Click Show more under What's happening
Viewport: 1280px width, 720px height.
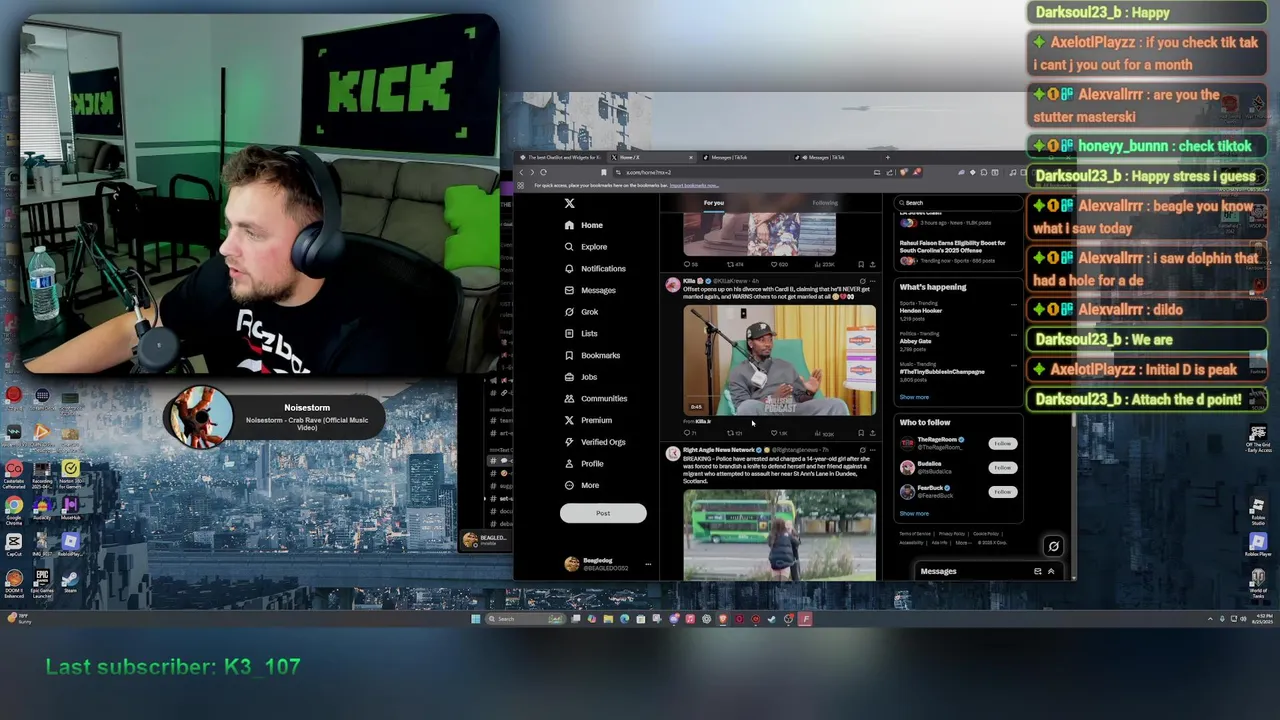click(x=914, y=397)
